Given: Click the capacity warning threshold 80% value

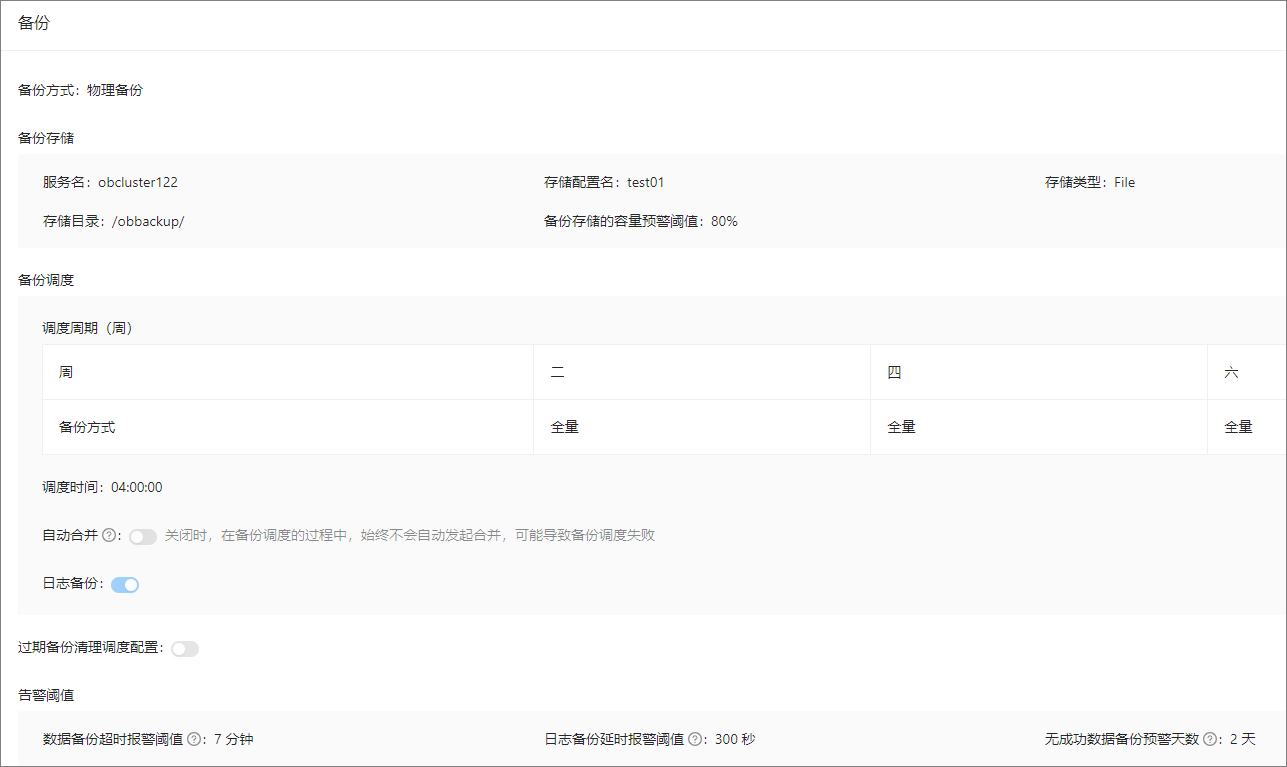Looking at the screenshot, I should point(724,221).
